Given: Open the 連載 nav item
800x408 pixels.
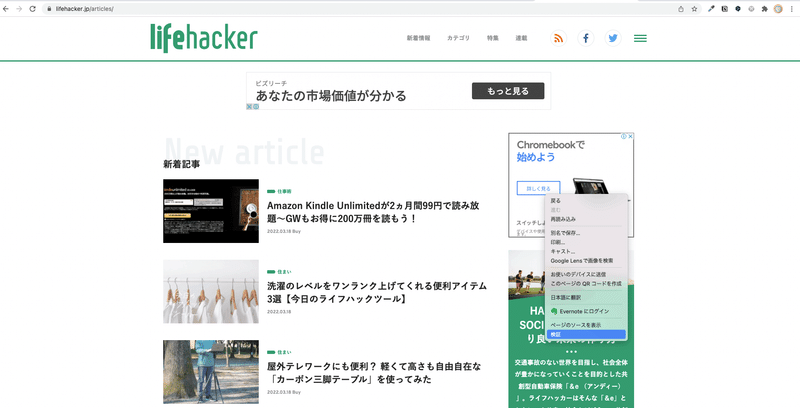Looking at the screenshot, I should (521, 38).
